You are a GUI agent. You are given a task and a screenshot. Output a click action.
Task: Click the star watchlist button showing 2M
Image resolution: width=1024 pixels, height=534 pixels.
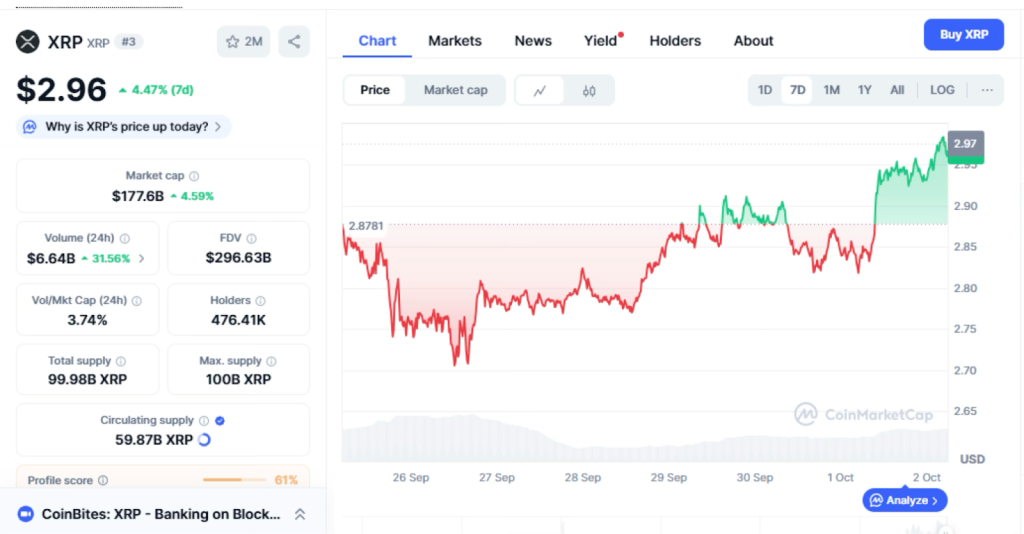click(x=244, y=41)
